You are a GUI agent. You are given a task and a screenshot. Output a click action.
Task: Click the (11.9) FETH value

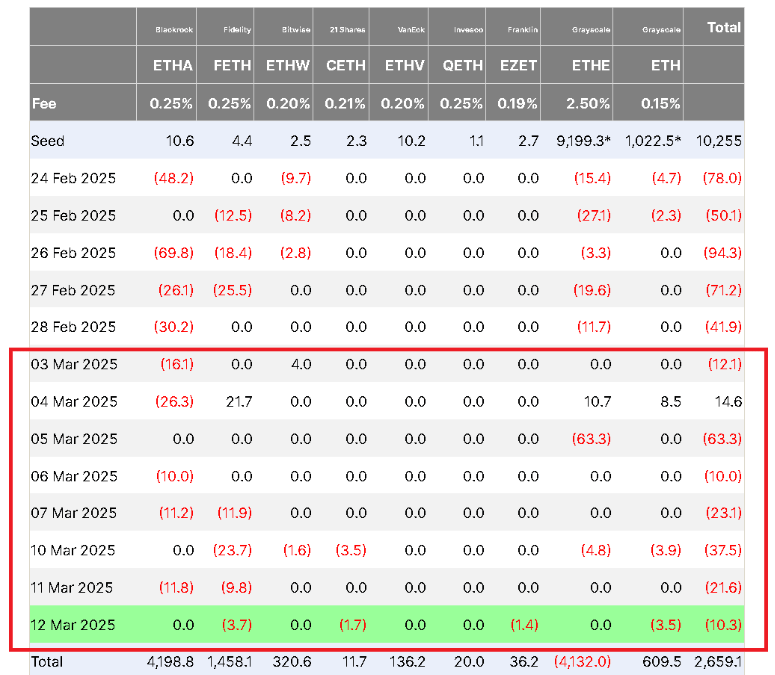tap(235, 512)
